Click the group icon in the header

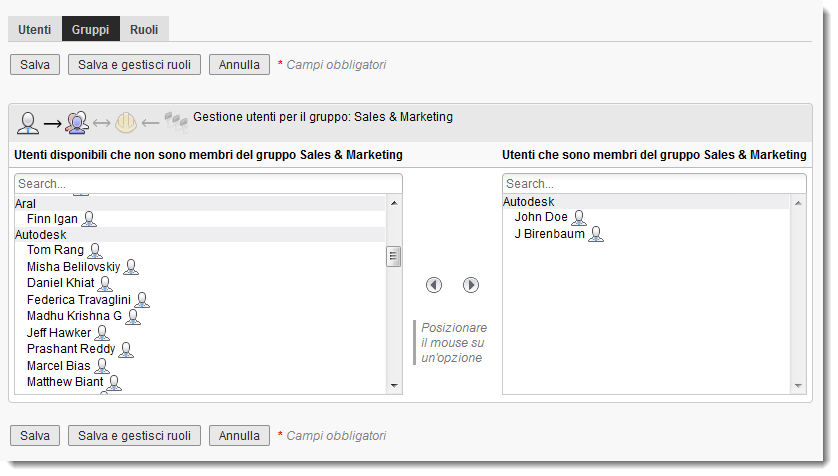coord(77,124)
